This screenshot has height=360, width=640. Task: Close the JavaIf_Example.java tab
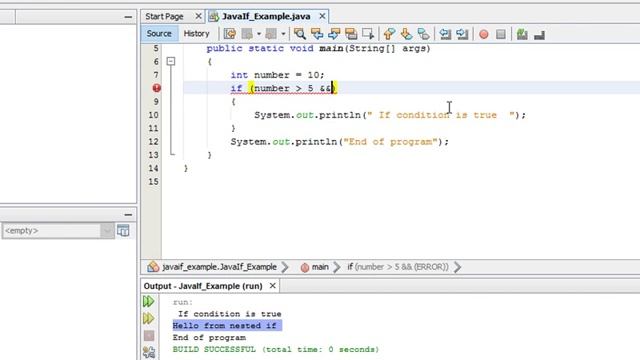(x=322, y=16)
